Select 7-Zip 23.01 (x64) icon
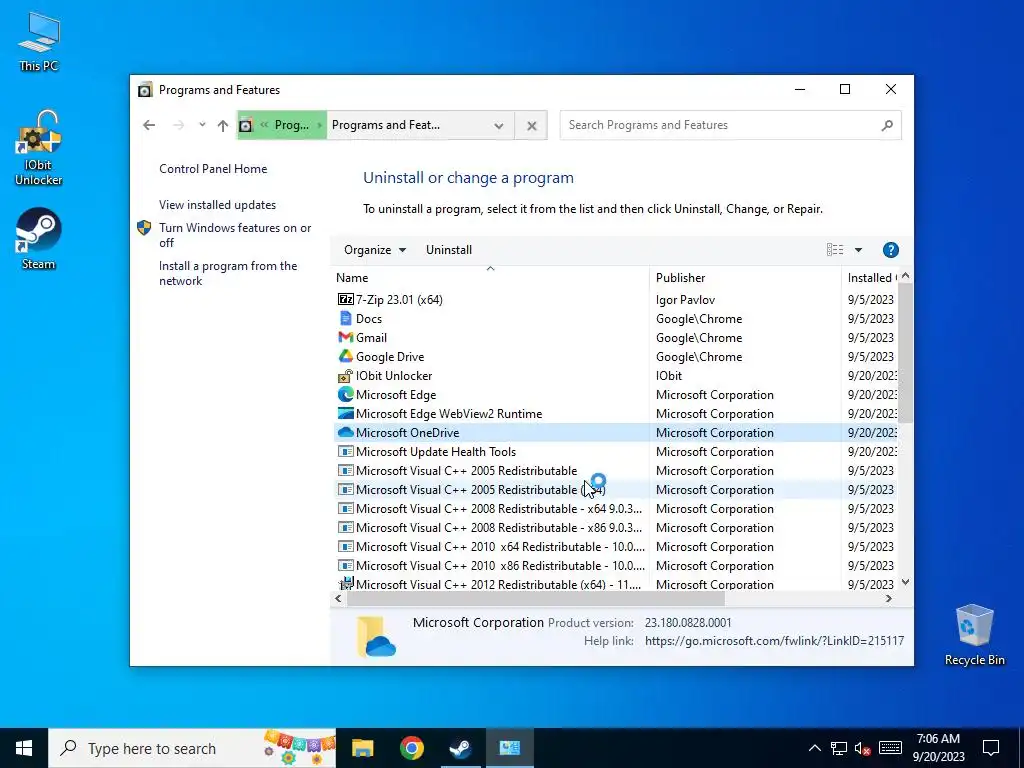Screen dimensions: 1024x768 tap(345, 299)
